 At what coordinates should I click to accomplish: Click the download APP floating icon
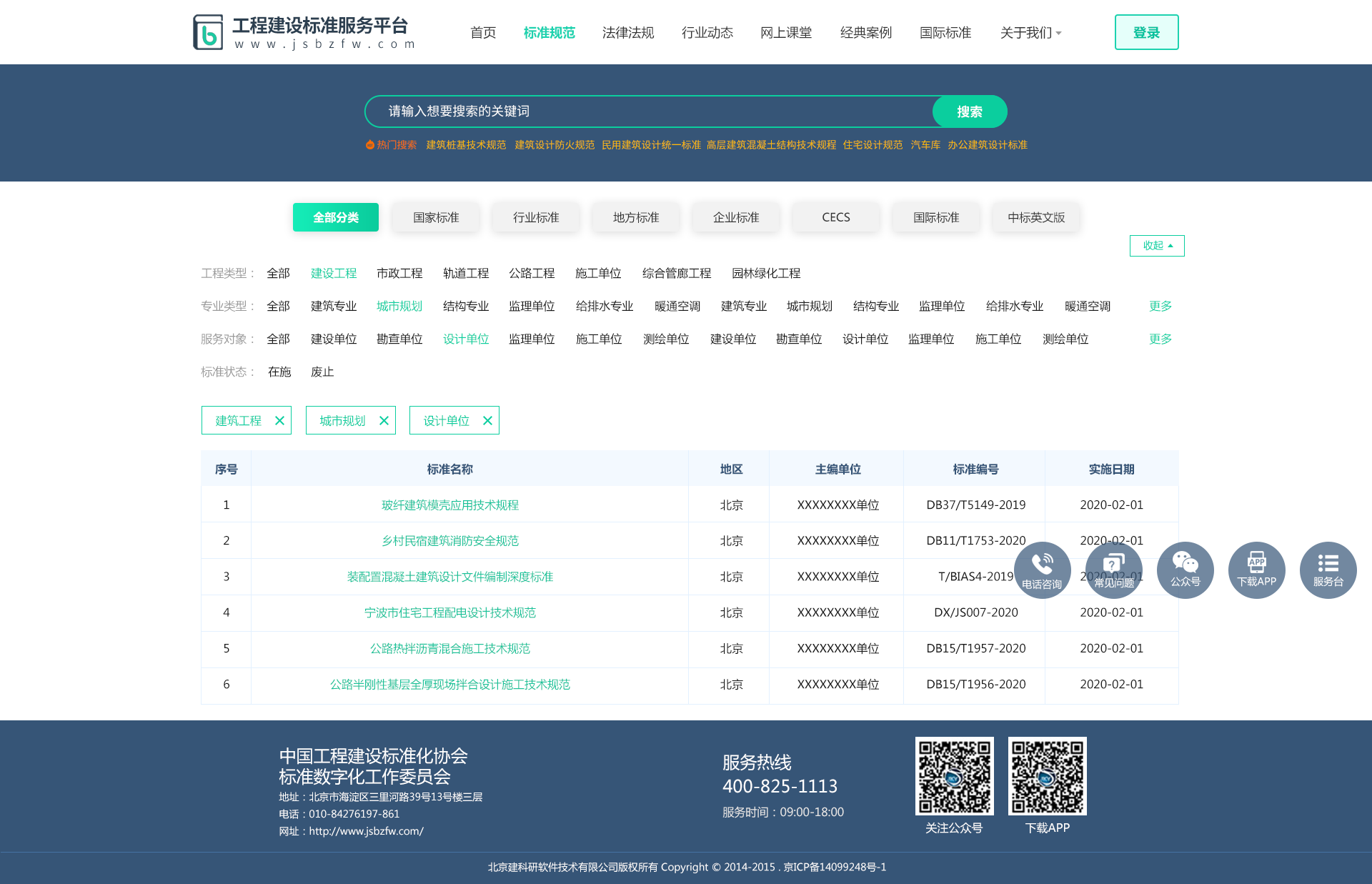click(1256, 570)
